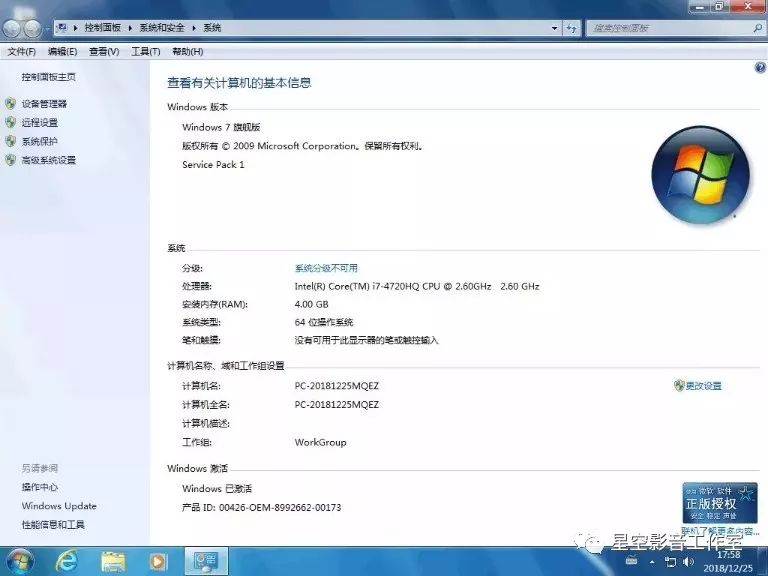Expand the arrow after 系统和安全 breadcrumb
The width and height of the screenshot is (768, 576).
coord(194,28)
